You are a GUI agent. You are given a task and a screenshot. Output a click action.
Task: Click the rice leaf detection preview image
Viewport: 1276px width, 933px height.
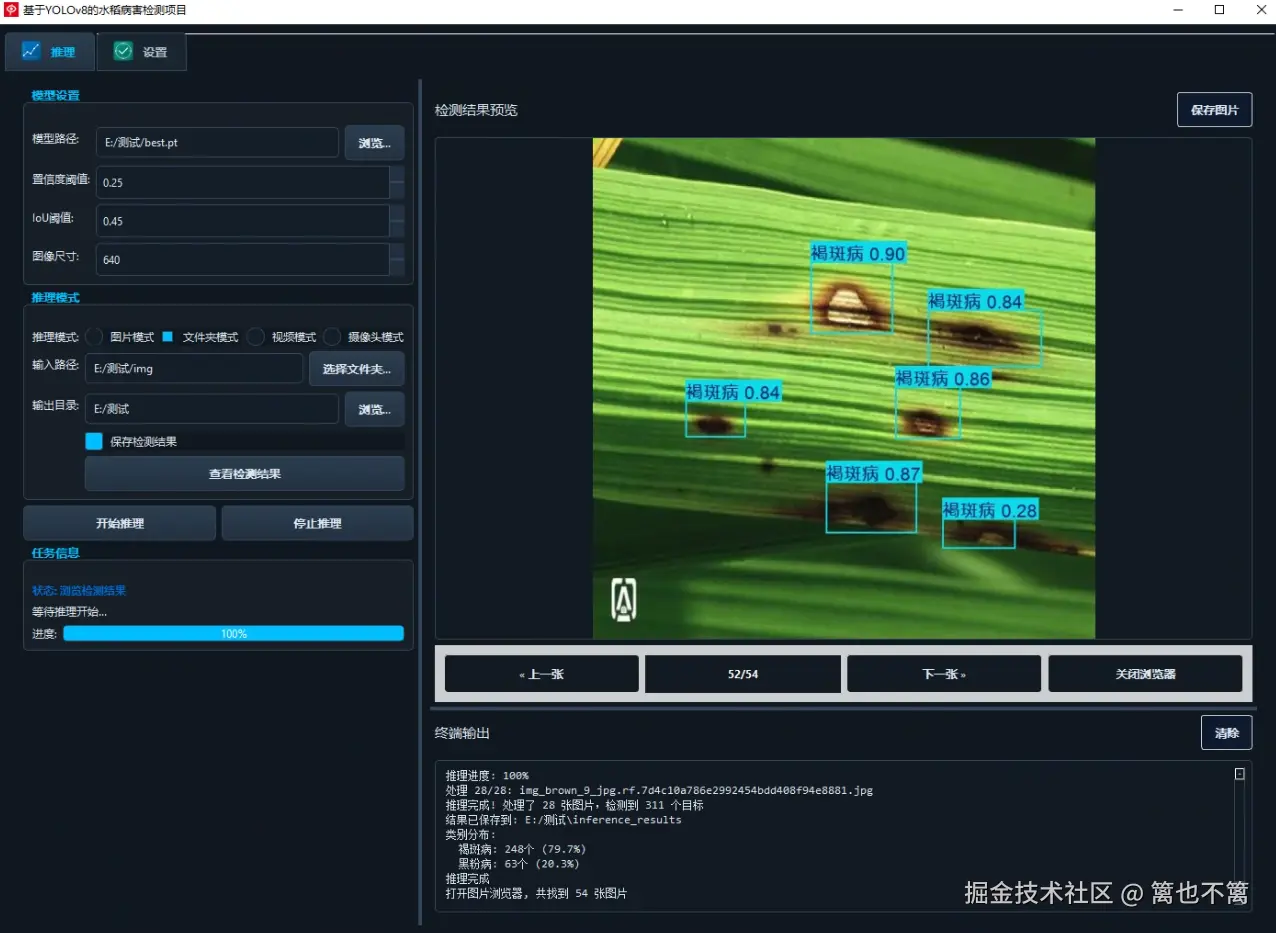click(844, 388)
